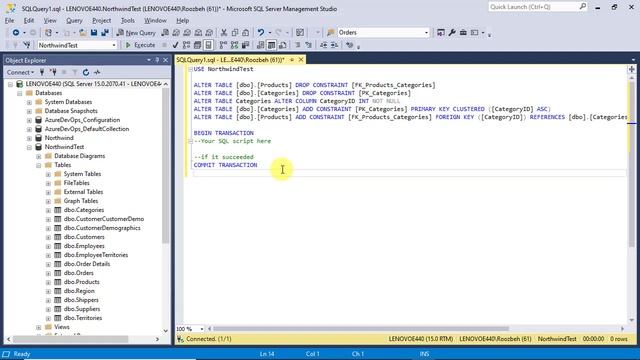The width and height of the screenshot is (640, 360).
Task: Click the Open File folder icon
Action: point(82,33)
